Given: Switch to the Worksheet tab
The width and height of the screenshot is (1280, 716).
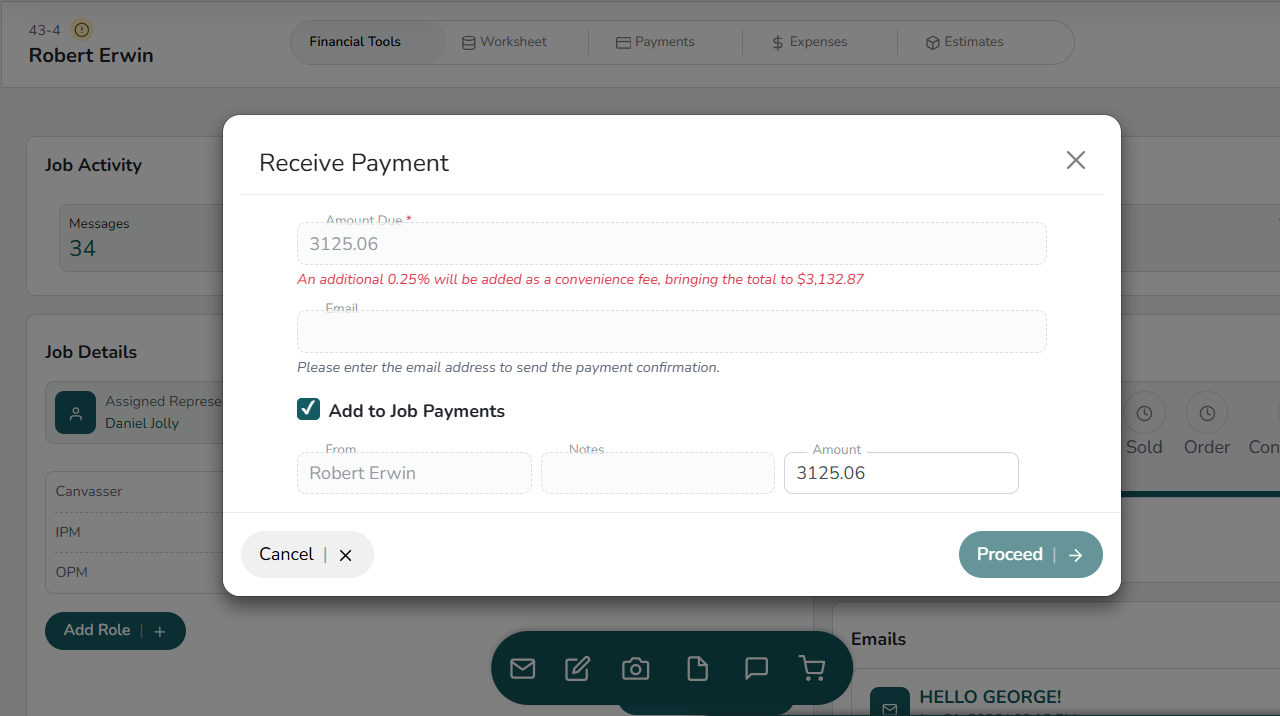Looking at the screenshot, I should pos(504,42).
